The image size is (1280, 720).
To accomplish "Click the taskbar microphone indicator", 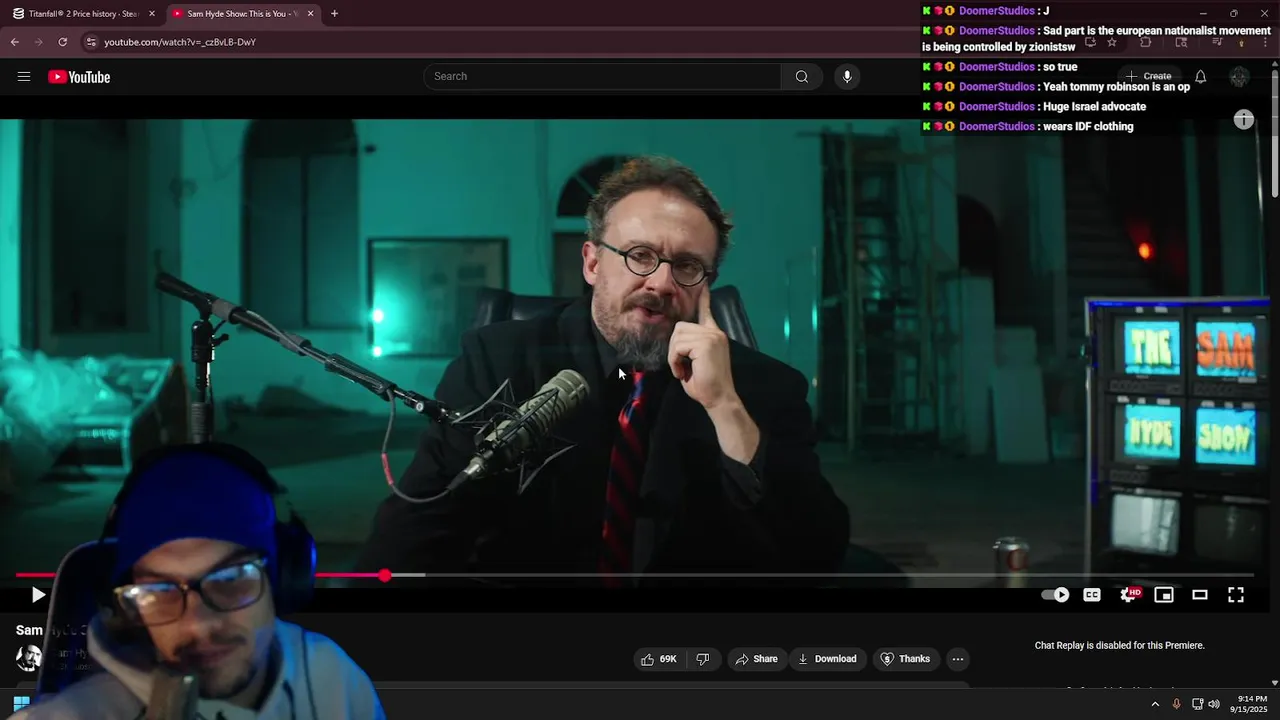I will pyautogui.click(x=1176, y=704).
